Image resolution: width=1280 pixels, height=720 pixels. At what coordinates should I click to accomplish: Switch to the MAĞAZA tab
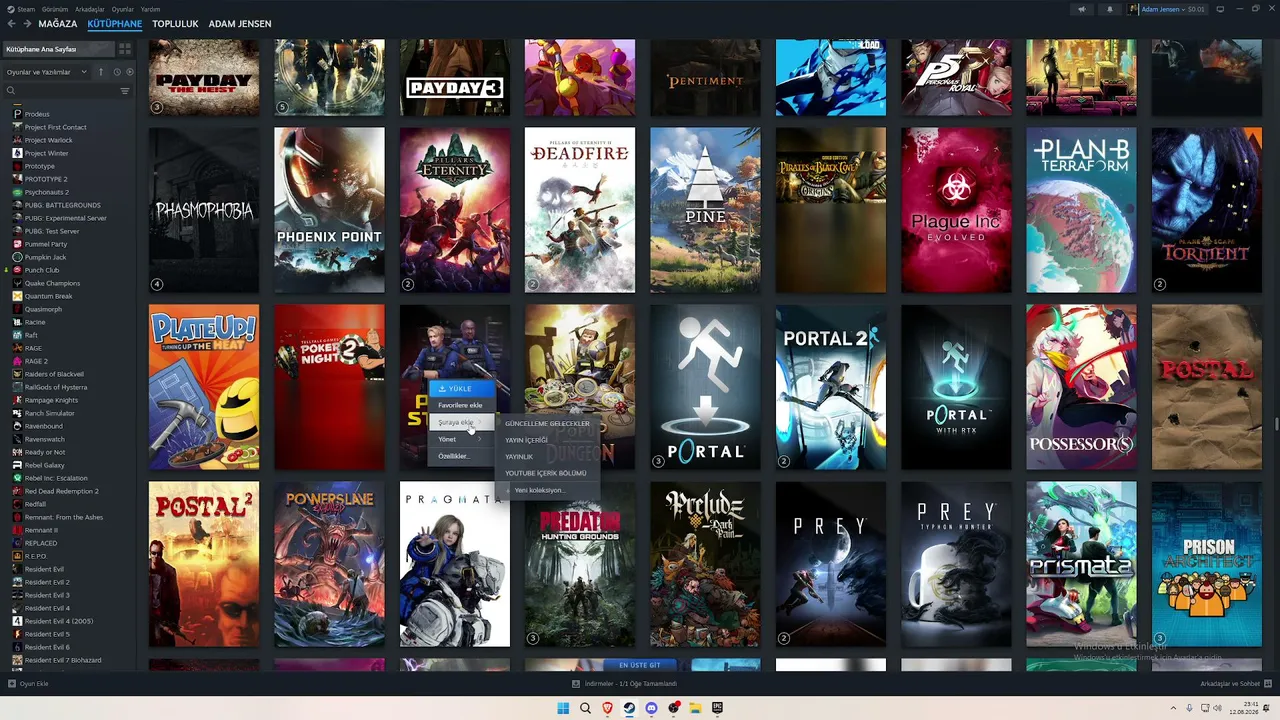[x=57, y=23]
